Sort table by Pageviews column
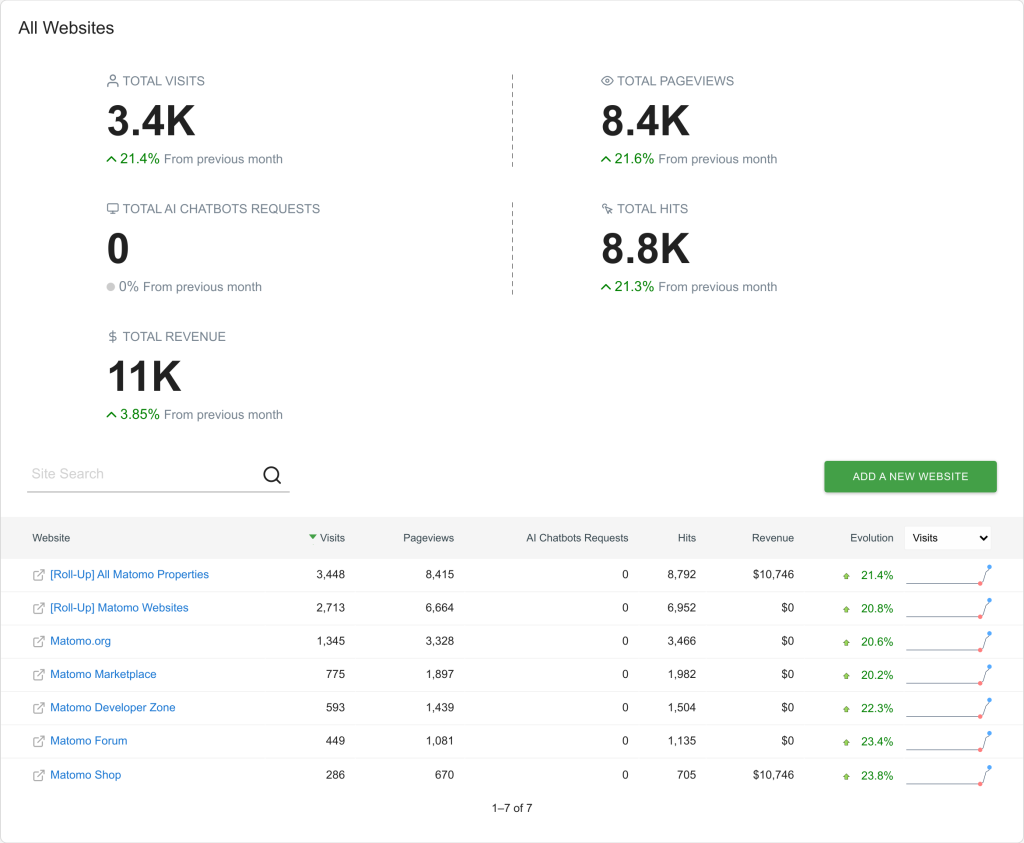 point(428,538)
